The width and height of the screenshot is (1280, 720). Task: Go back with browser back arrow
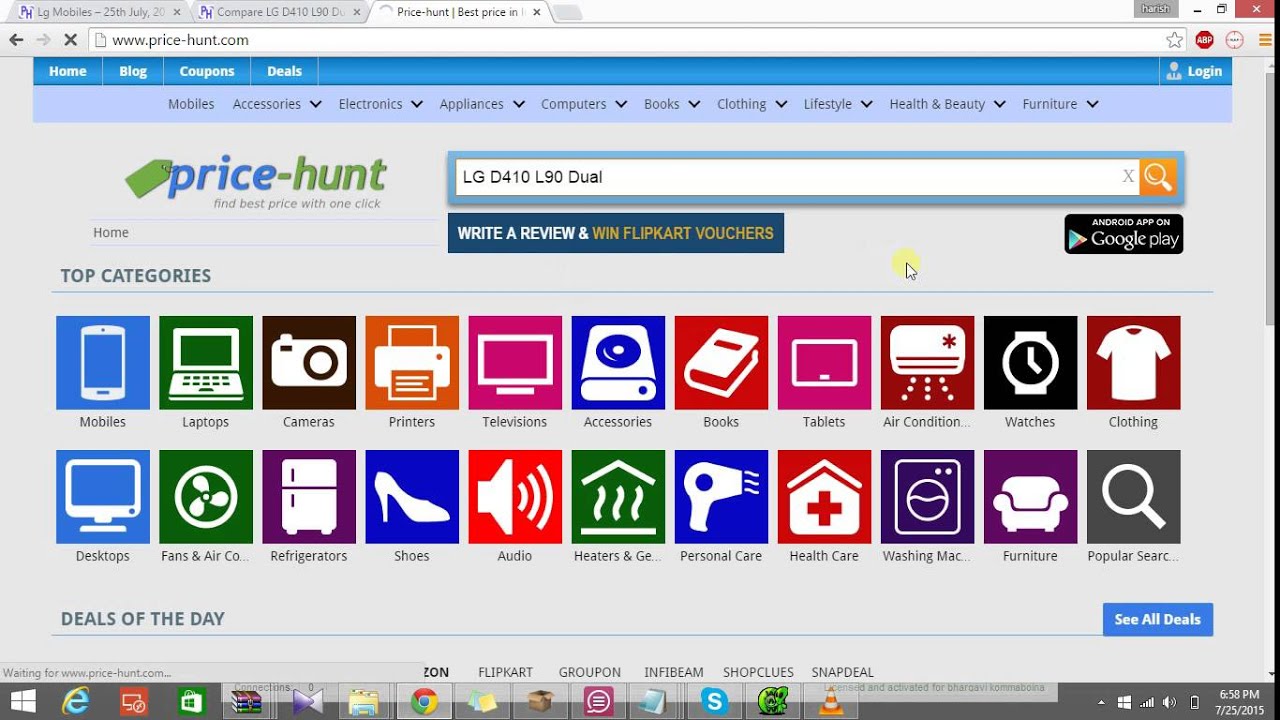click(16, 40)
